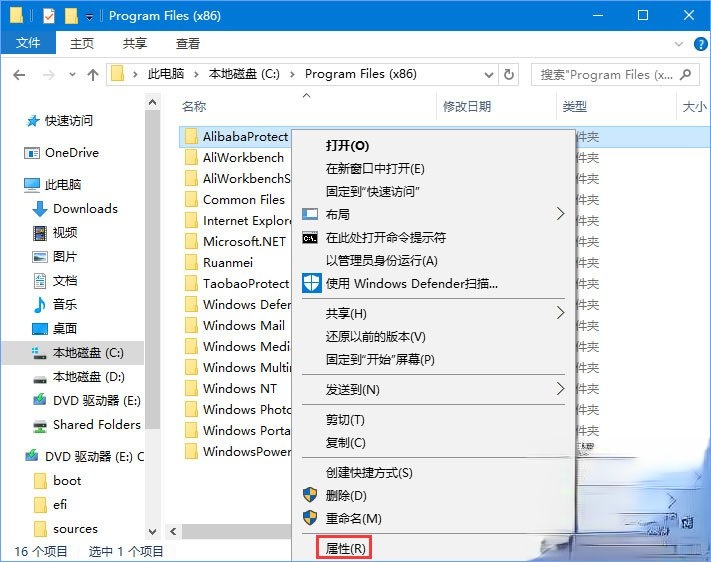Click the Pictures (图片) icon in the sidebar
Image resolution: width=711 pixels, height=562 pixels.
click(40, 257)
